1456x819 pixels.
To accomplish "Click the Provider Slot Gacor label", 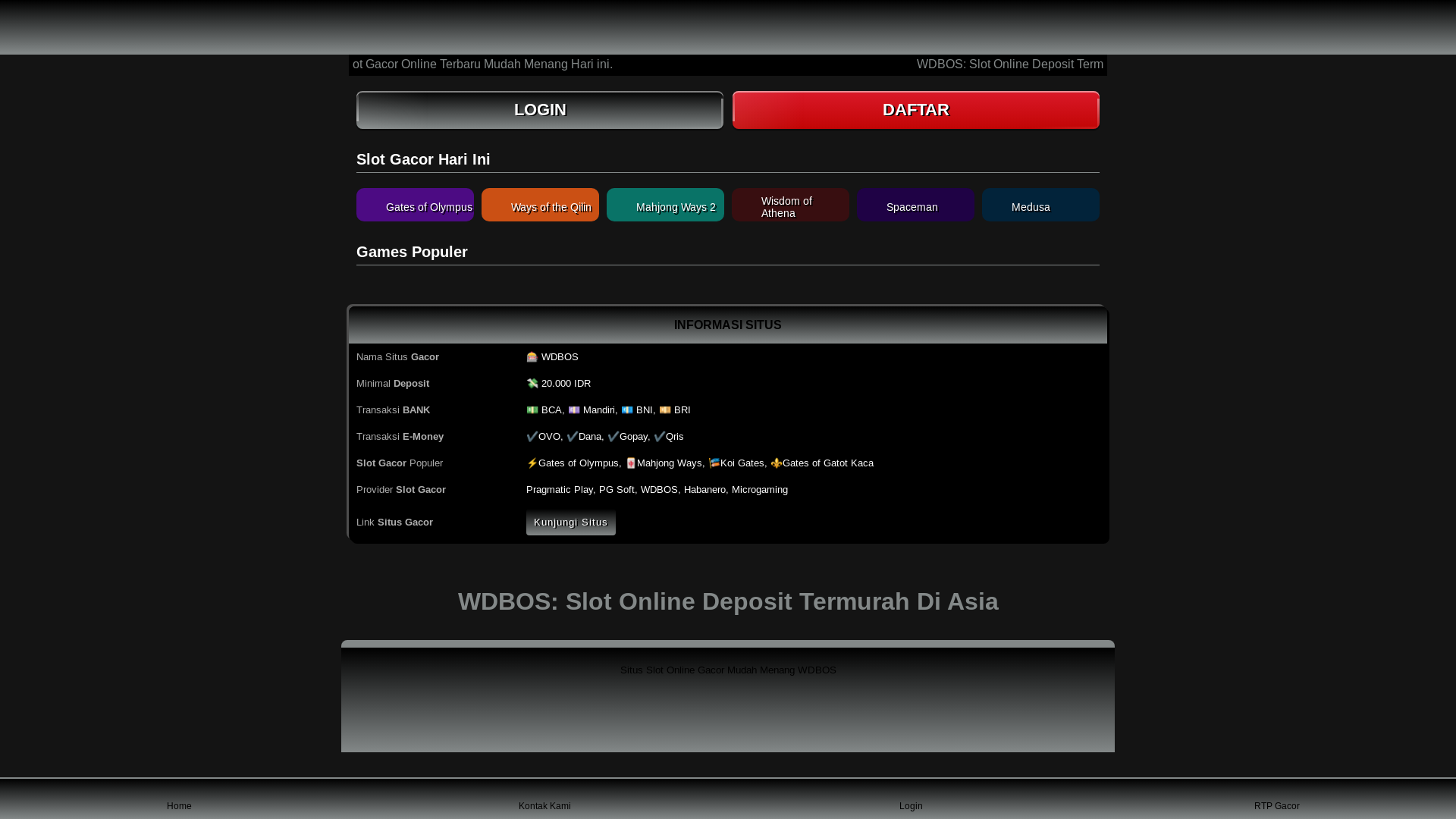I will pyautogui.click(x=401, y=490).
